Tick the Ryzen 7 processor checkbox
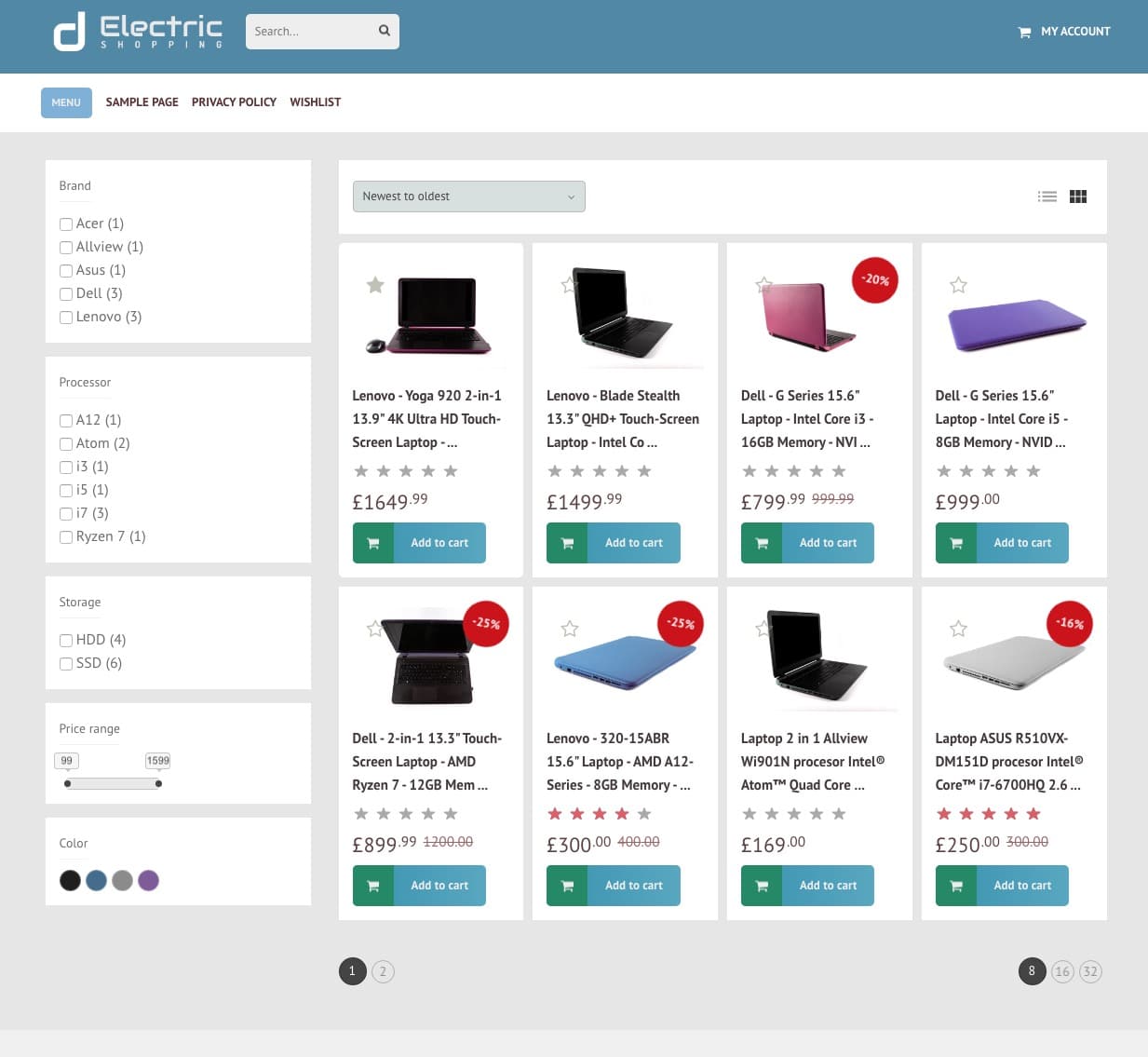Screen dimensions: 1148x1057 click(66, 537)
